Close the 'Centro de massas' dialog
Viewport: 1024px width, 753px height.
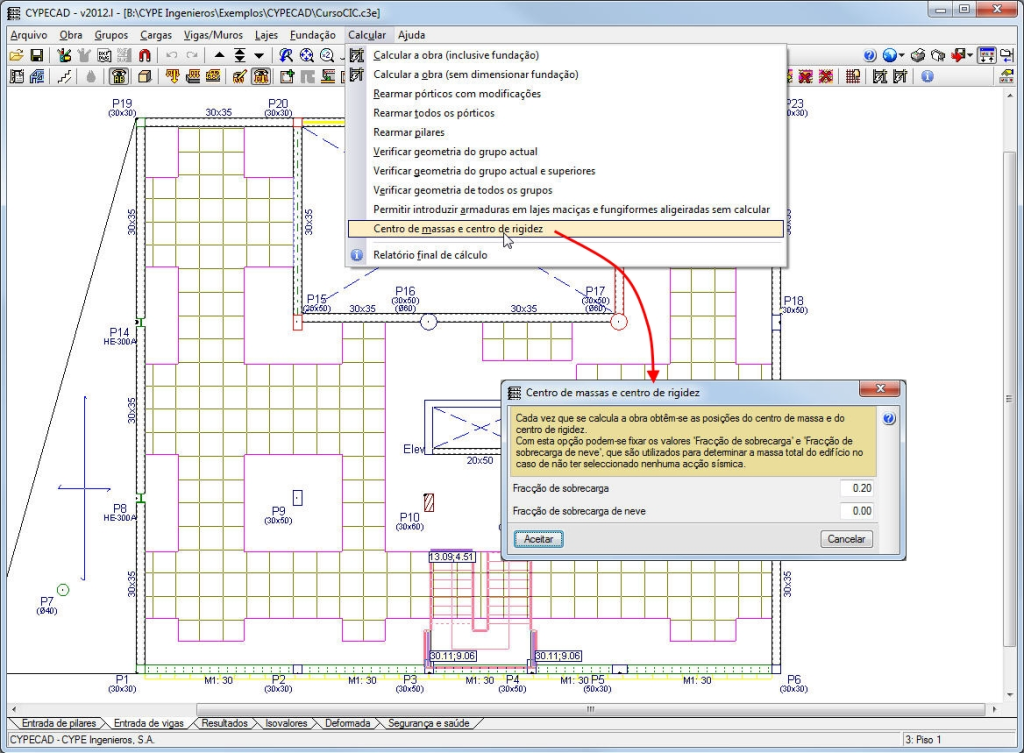pos(880,389)
